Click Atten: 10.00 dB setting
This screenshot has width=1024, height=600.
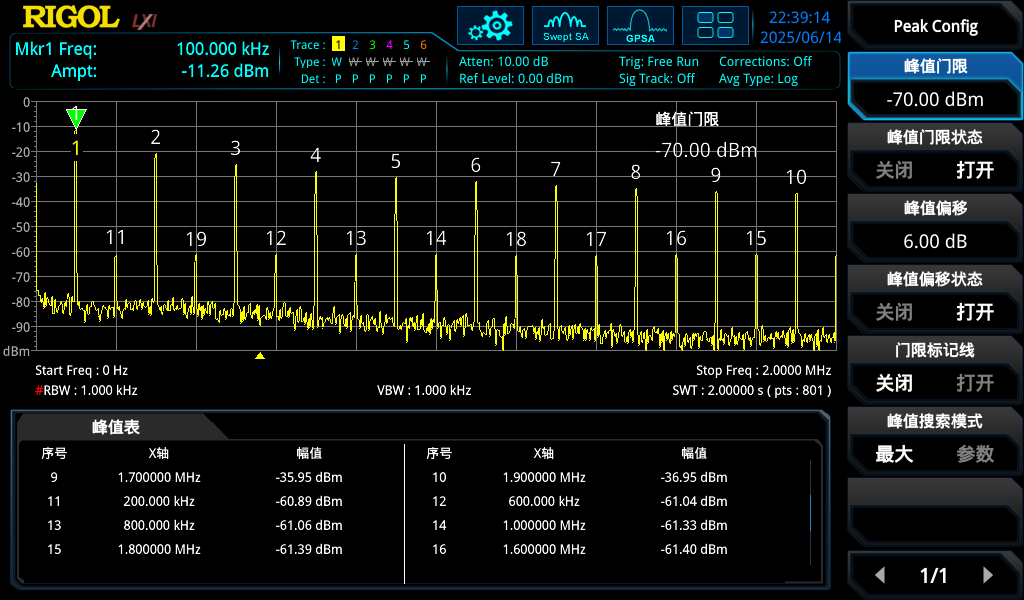coord(504,61)
